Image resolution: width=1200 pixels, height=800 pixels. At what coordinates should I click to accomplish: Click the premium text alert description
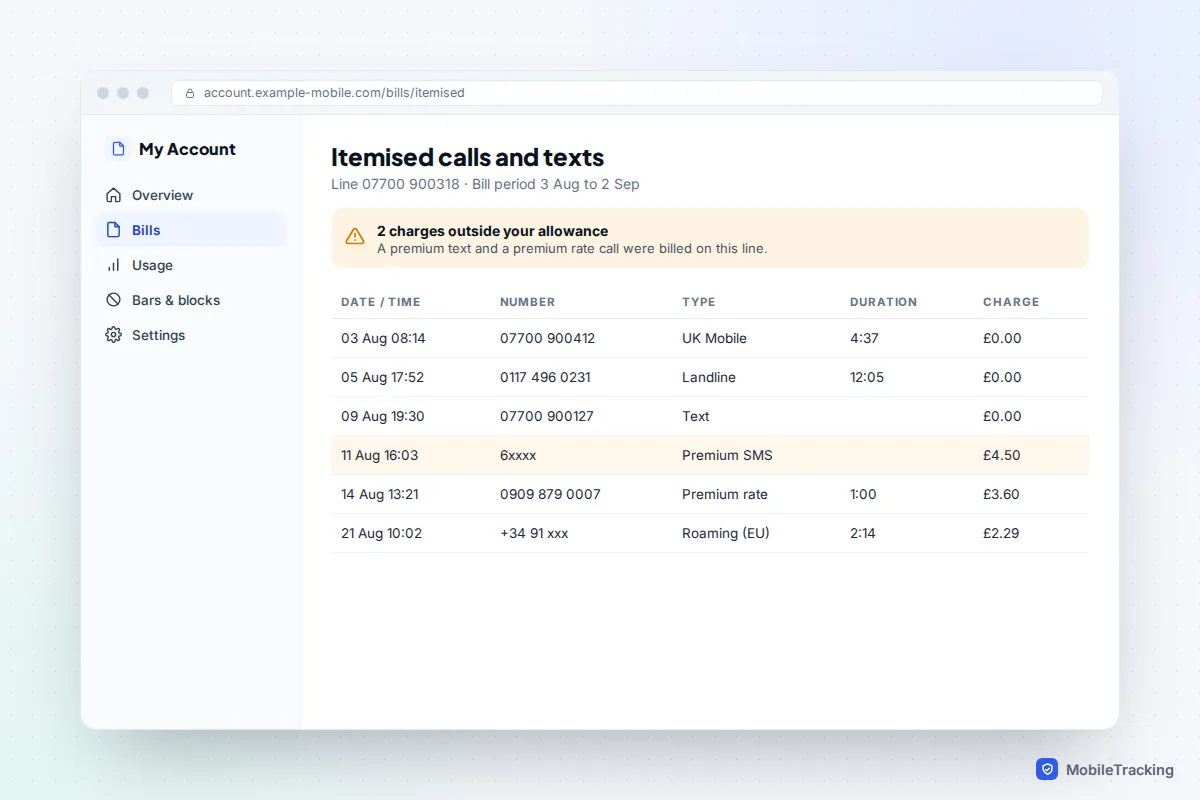[572, 248]
